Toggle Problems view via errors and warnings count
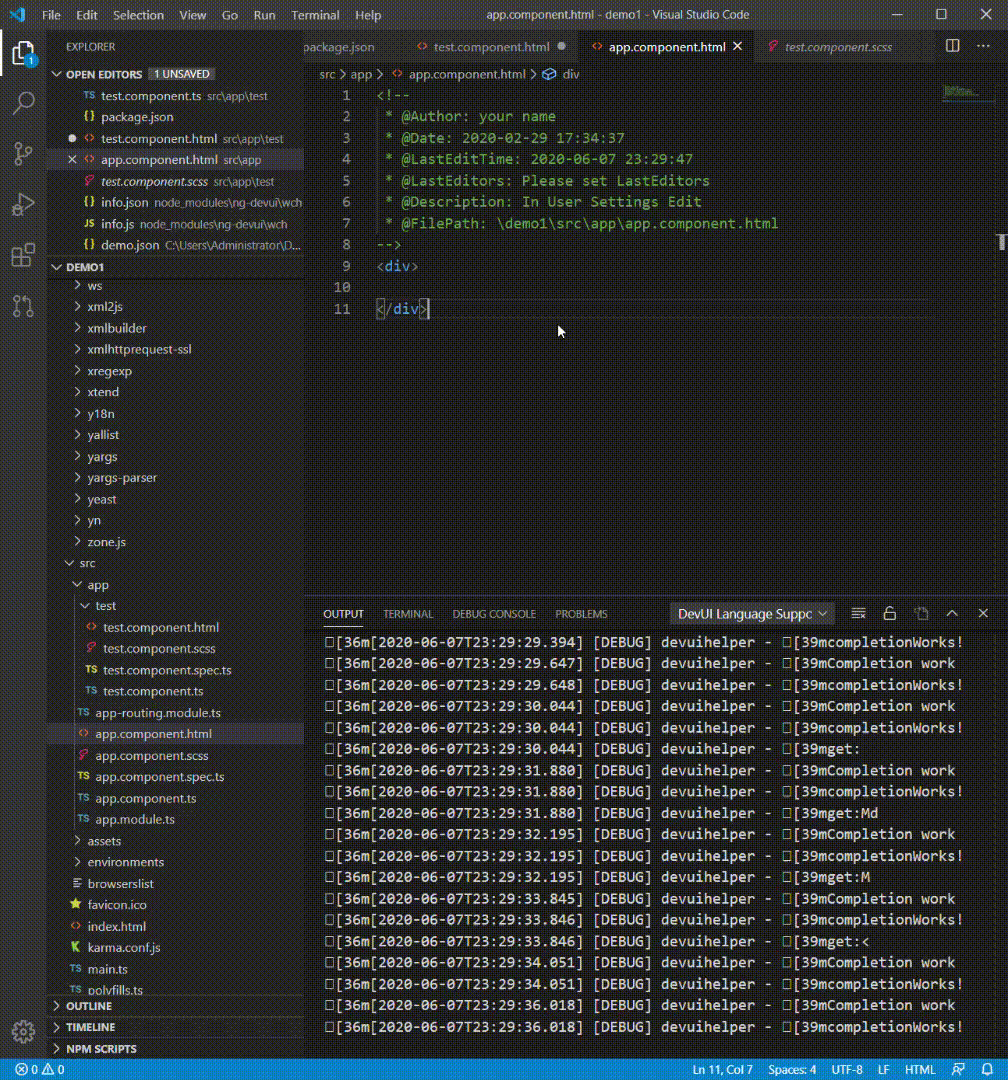The image size is (1008, 1080). coord(40,1070)
